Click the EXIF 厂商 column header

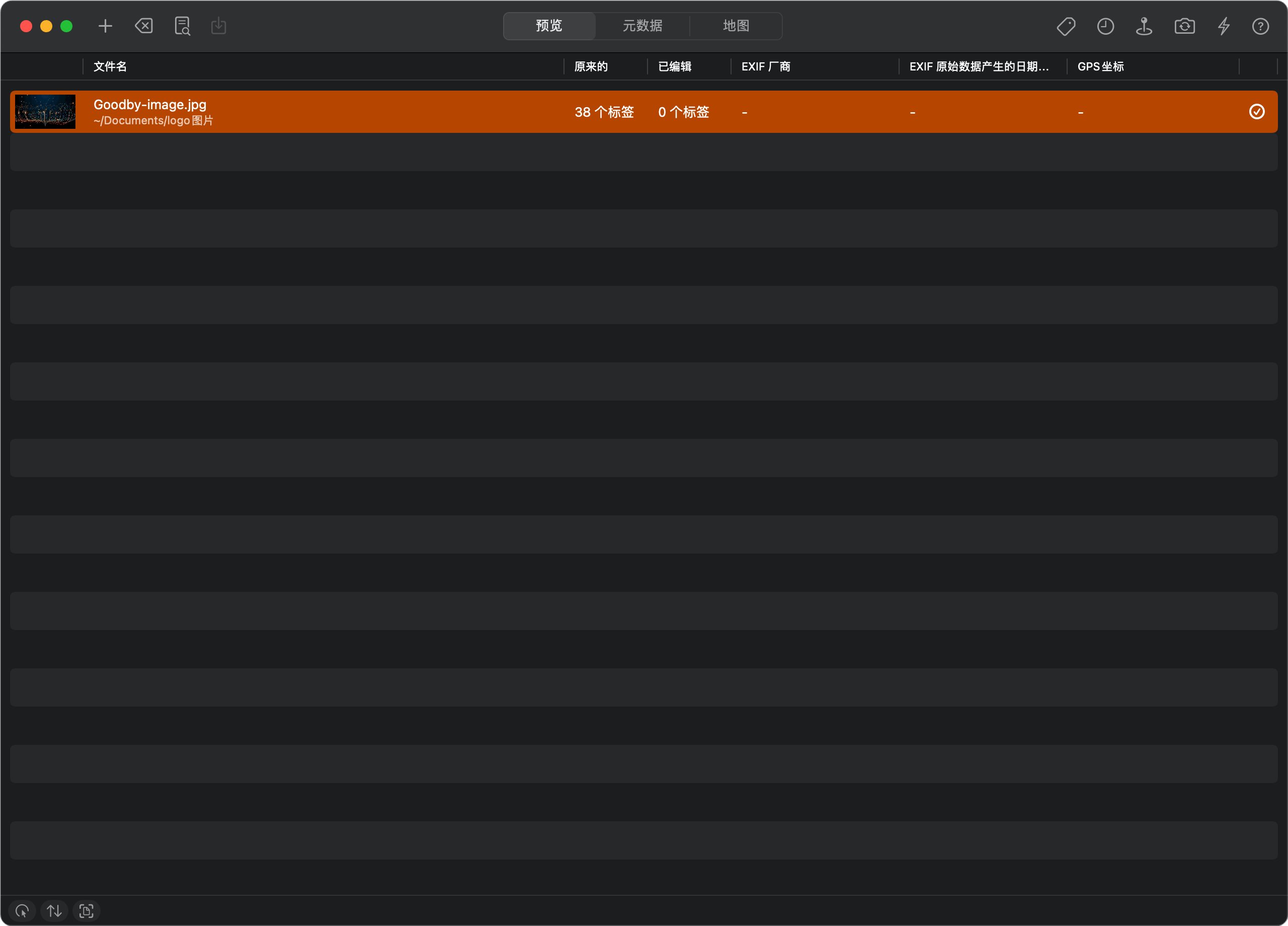(766, 66)
